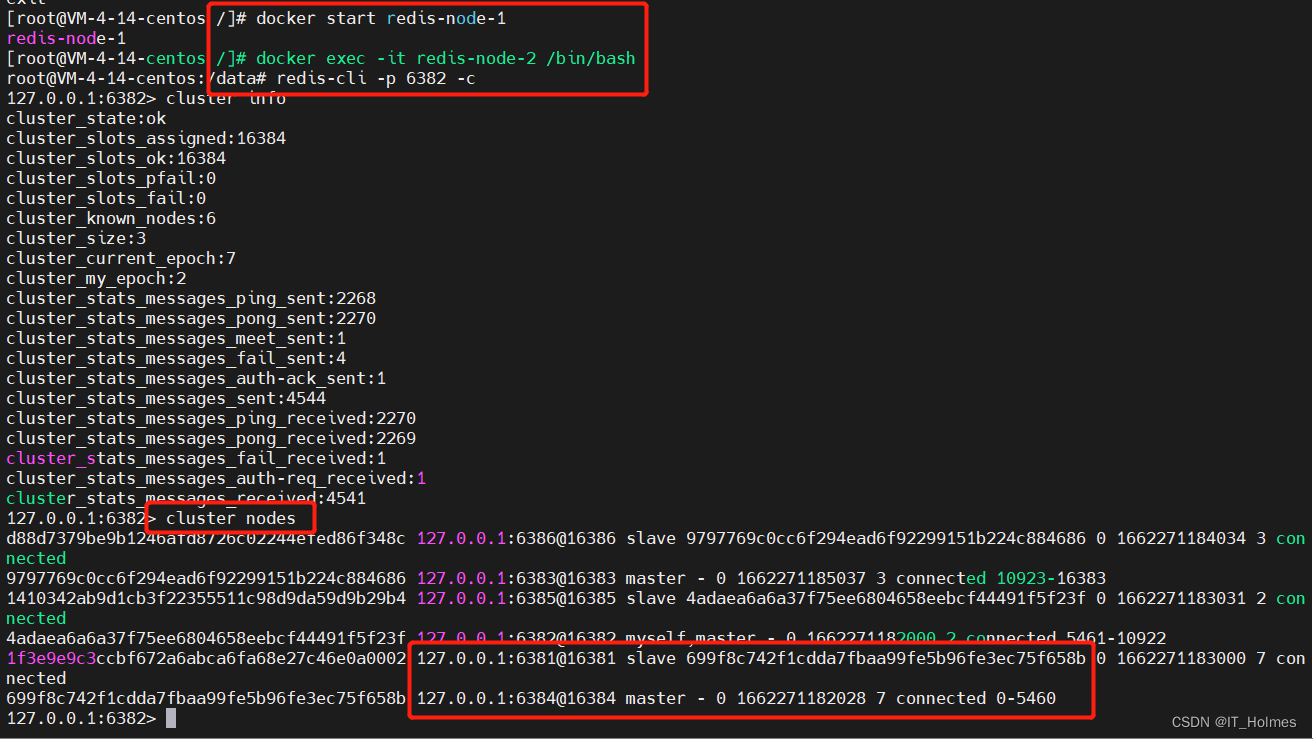Click node ID 9797769c0cc6 at line start
Image resolution: width=1313 pixels, height=739 pixels.
click(206, 578)
